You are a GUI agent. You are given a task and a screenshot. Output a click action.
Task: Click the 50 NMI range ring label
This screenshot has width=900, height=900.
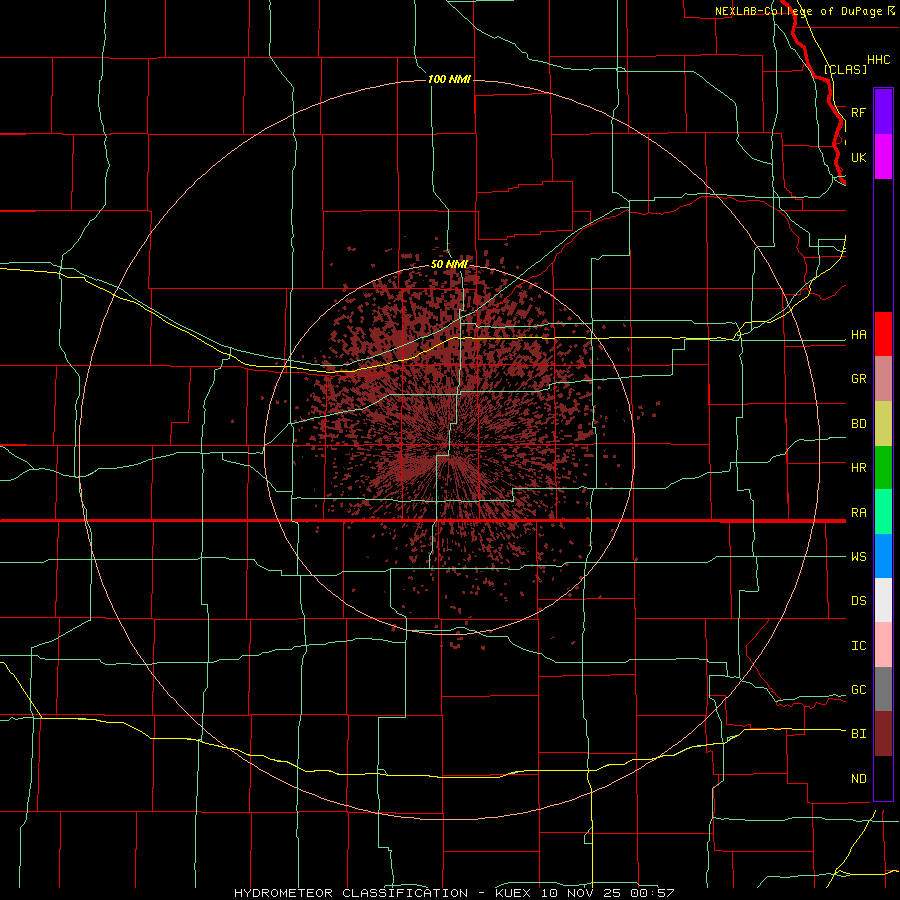449,265
